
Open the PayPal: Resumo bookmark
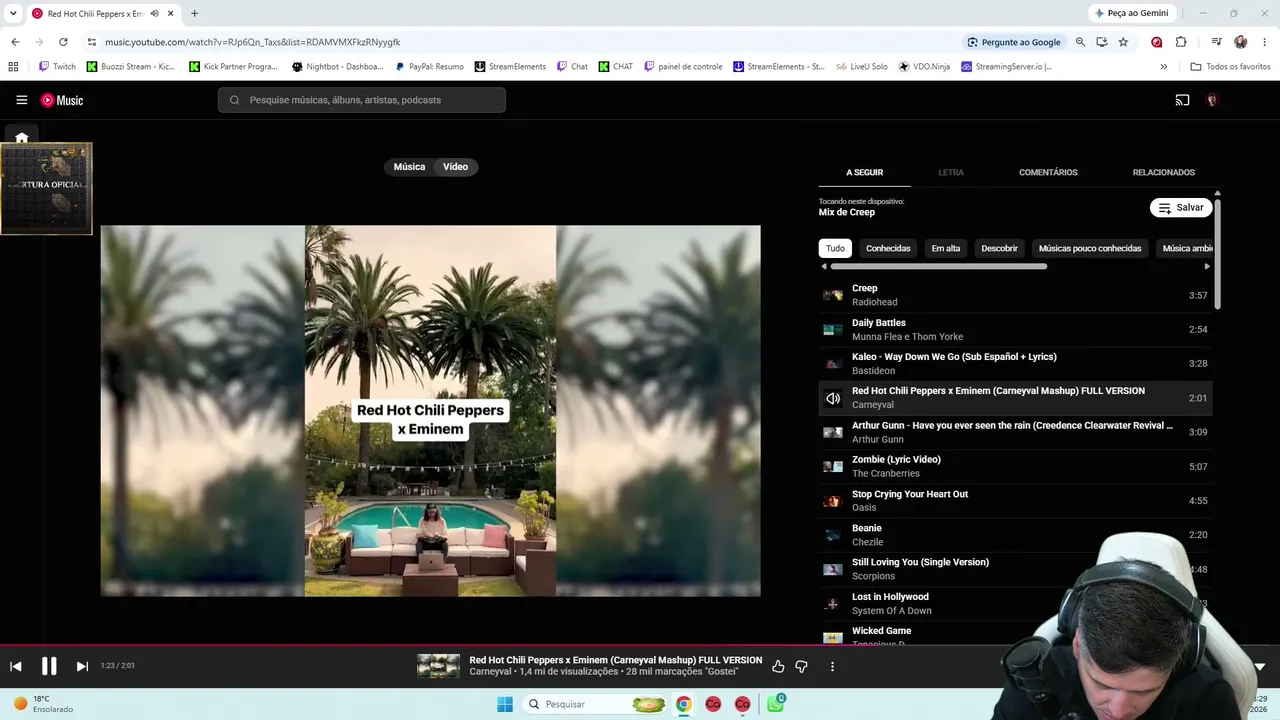[x=429, y=67]
